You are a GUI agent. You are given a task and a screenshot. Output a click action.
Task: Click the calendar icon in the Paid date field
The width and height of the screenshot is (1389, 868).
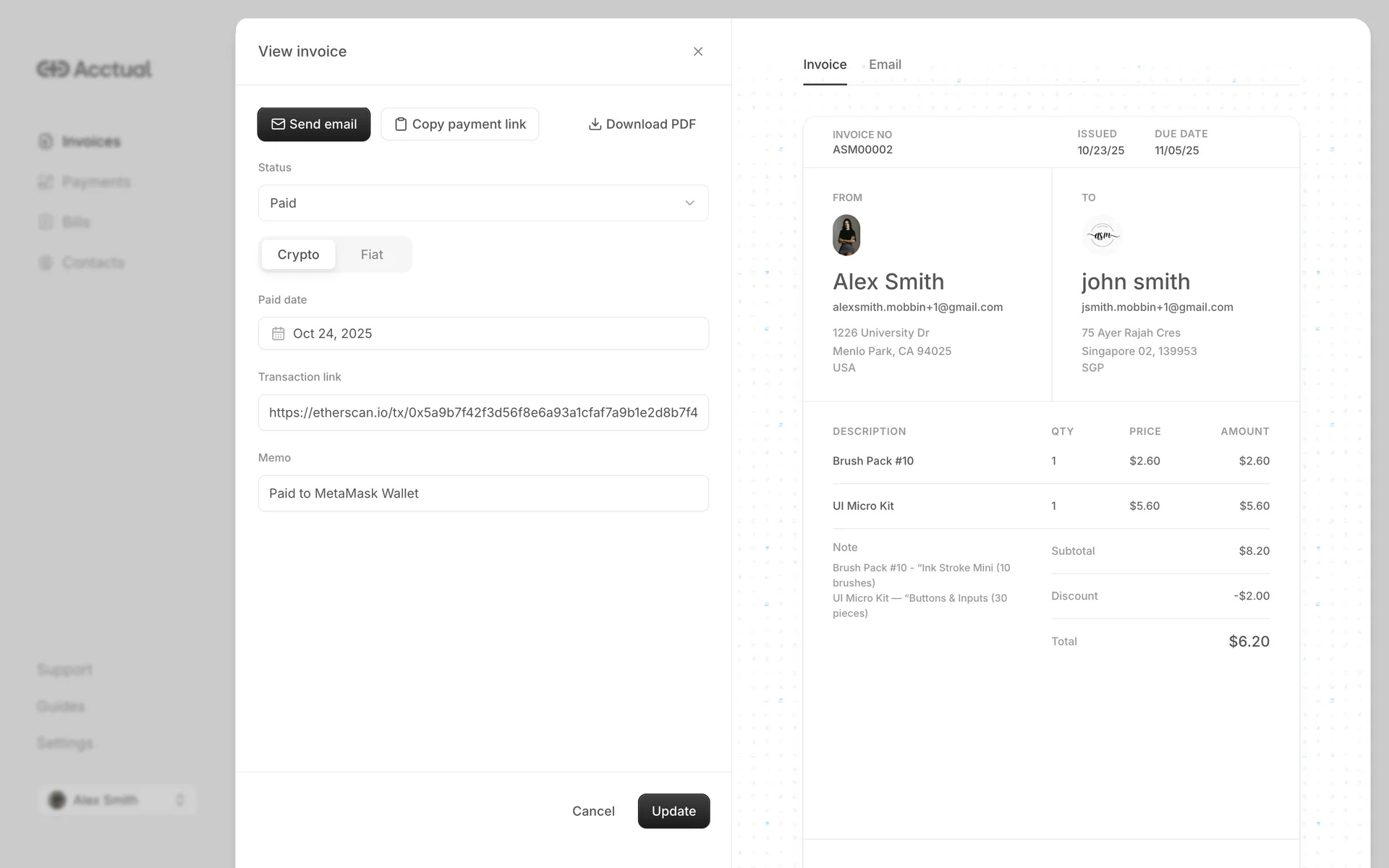tap(278, 333)
